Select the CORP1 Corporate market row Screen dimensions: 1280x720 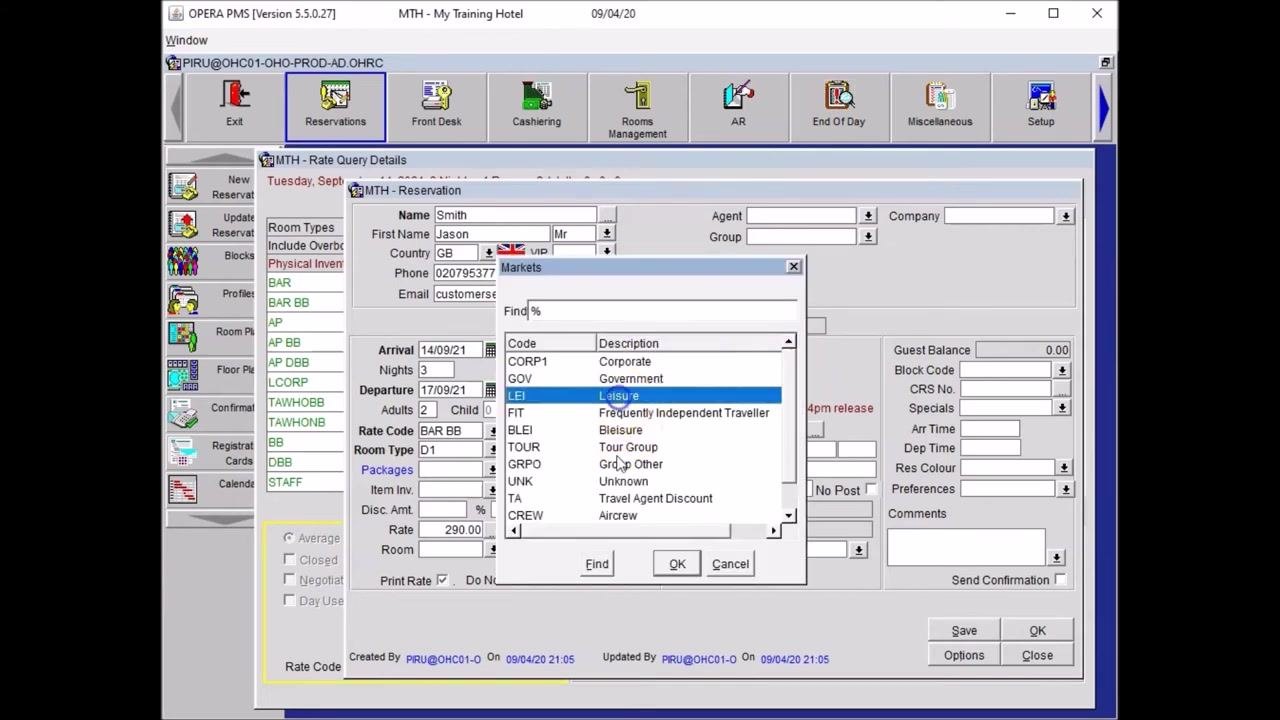coord(643,361)
